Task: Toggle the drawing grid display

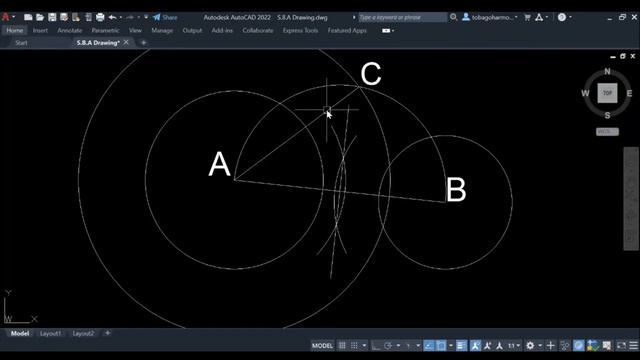Action: pyautogui.click(x=342, y=346)
